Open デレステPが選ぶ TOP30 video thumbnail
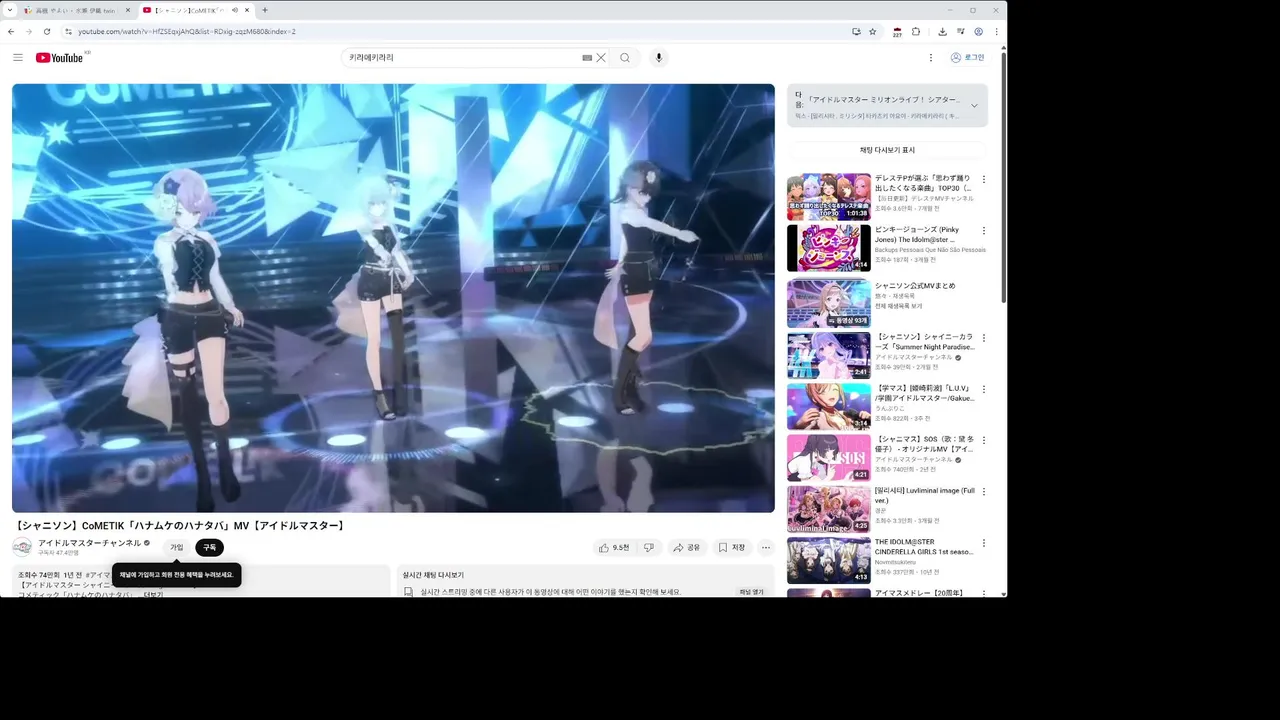Viewport: 1280px width, 720px height. [829, 197]
